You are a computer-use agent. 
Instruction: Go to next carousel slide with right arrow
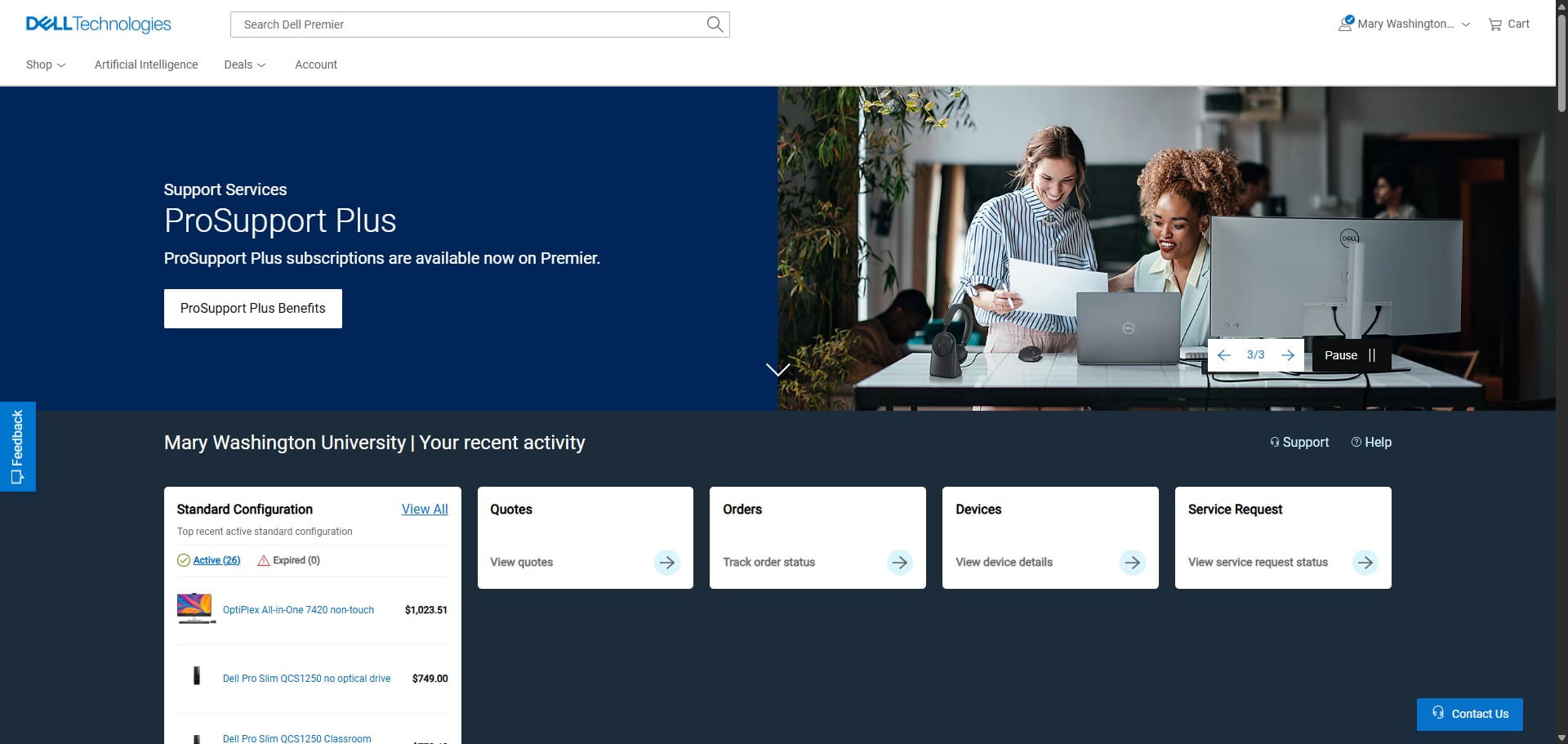coord(1288,354)
